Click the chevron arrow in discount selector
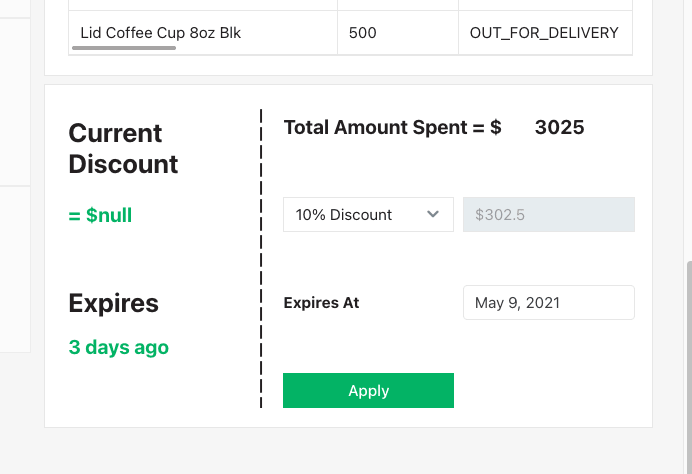692x474 pixels. click(x=433, y=215)
